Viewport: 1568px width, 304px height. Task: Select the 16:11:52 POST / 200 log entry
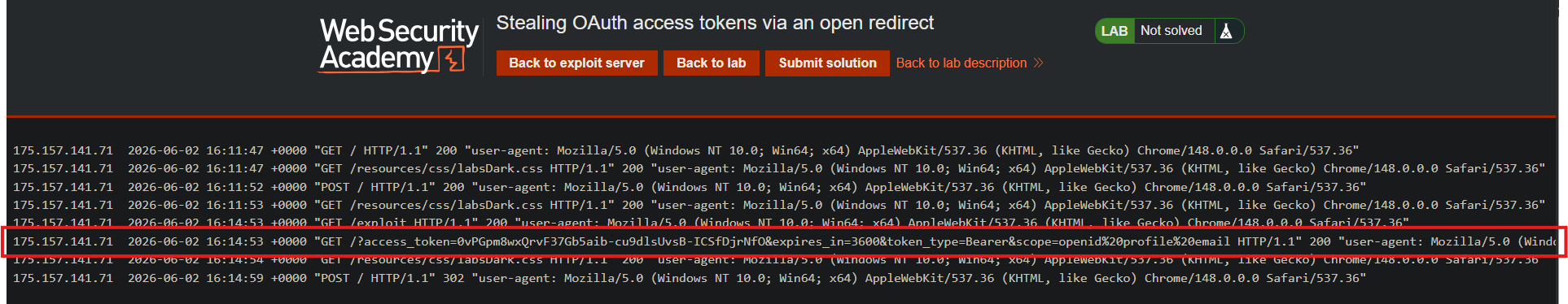point(690,187)
